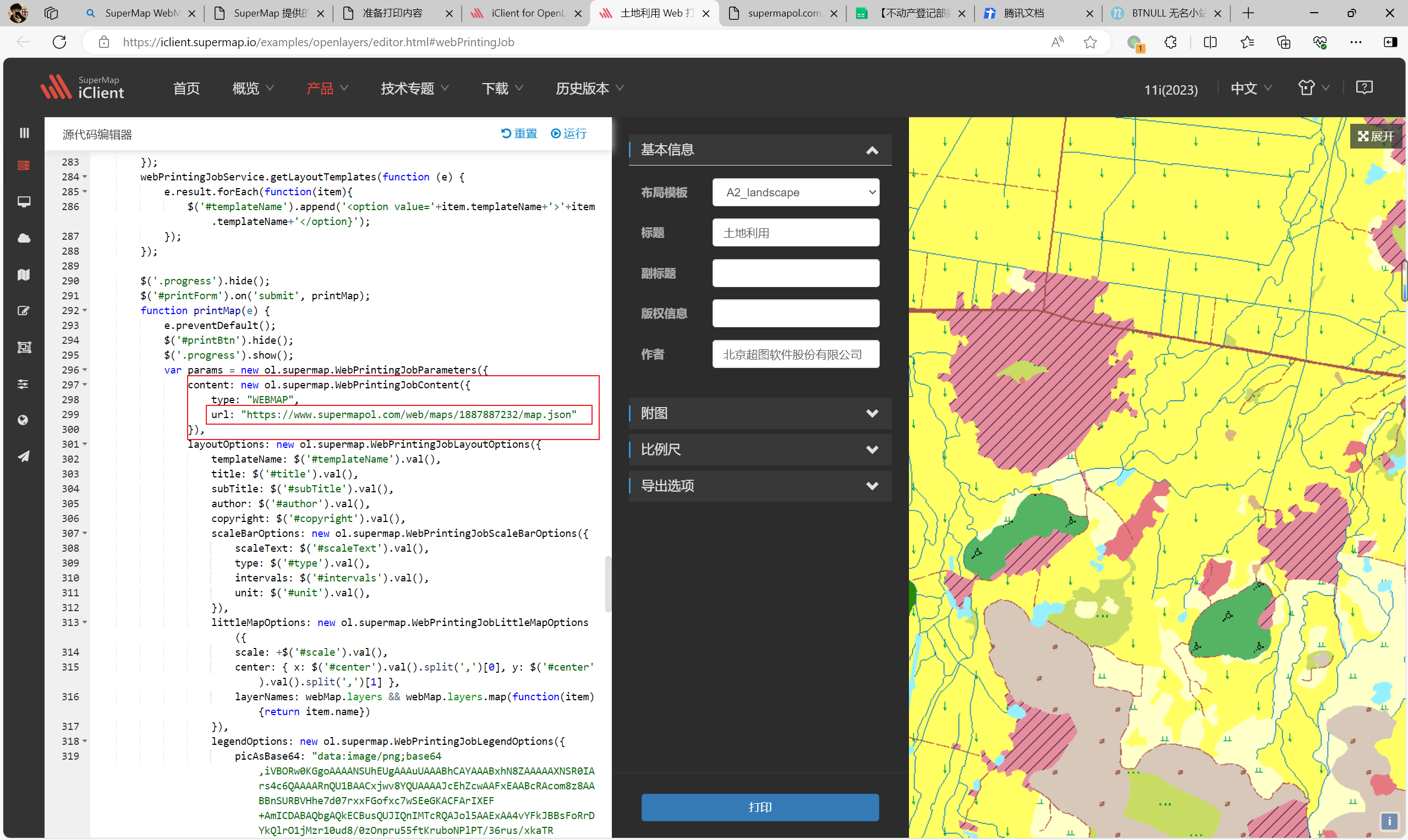Click the sliders icon in left sidebar

click(x=24, y=385)
